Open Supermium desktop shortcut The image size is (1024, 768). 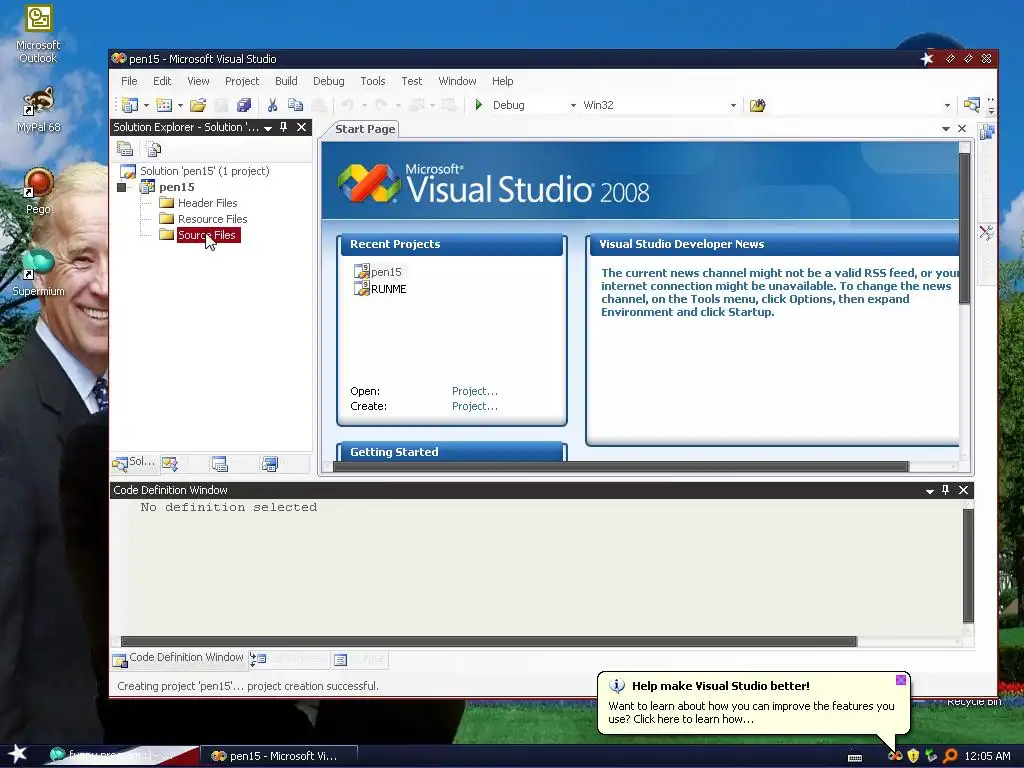pos(38,272)
